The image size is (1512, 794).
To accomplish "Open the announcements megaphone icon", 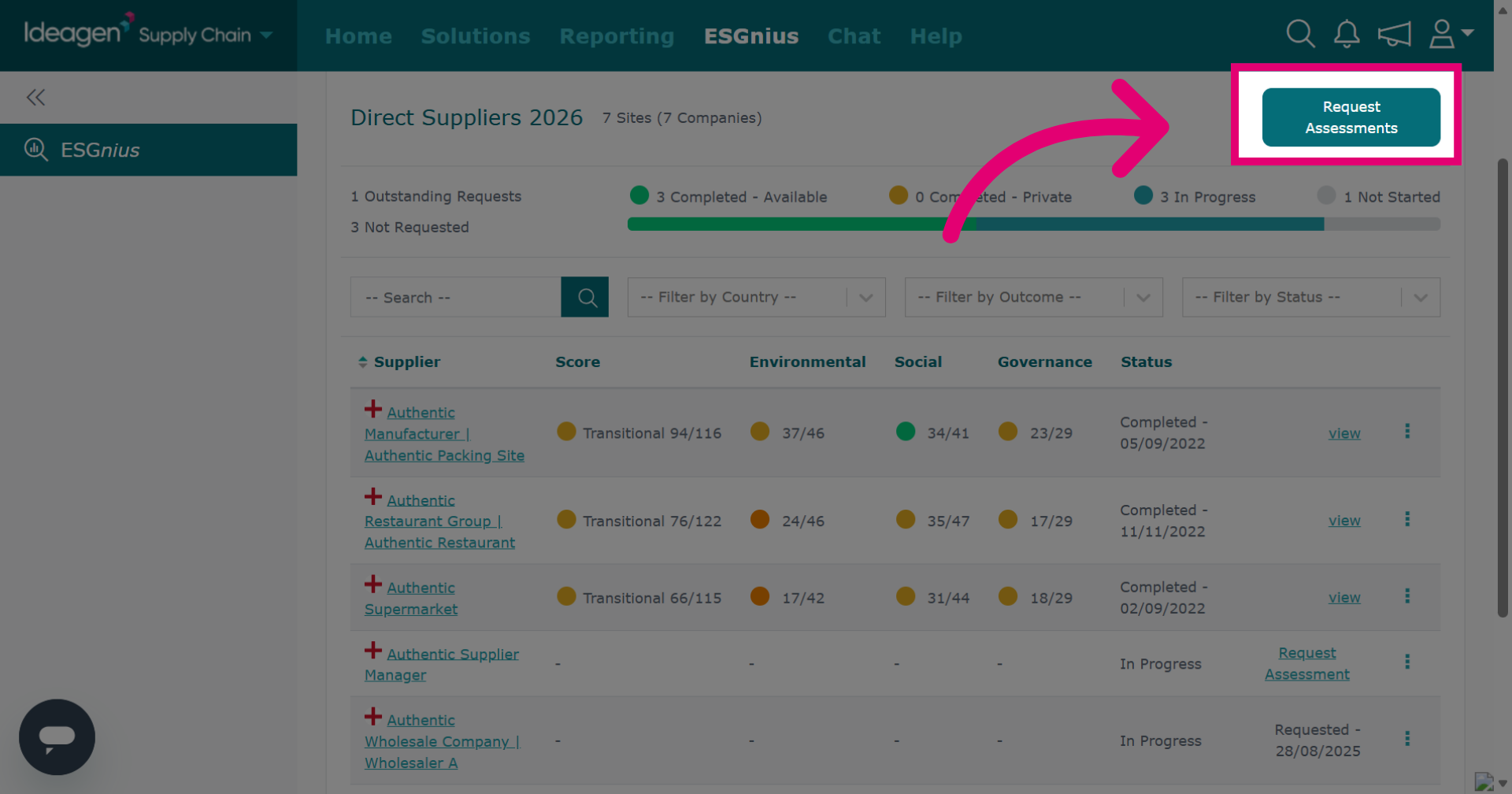I will click(1394, 34).
